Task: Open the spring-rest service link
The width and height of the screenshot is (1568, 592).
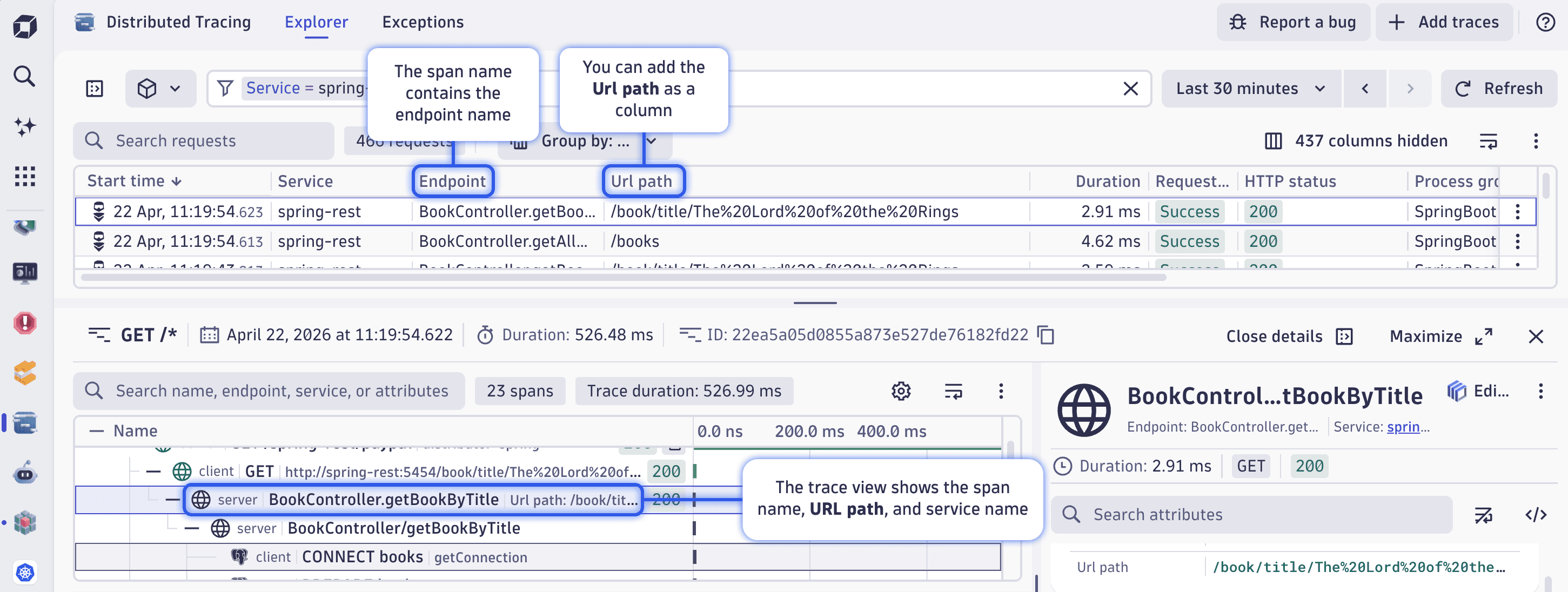Action: [x=1403, y=427]
